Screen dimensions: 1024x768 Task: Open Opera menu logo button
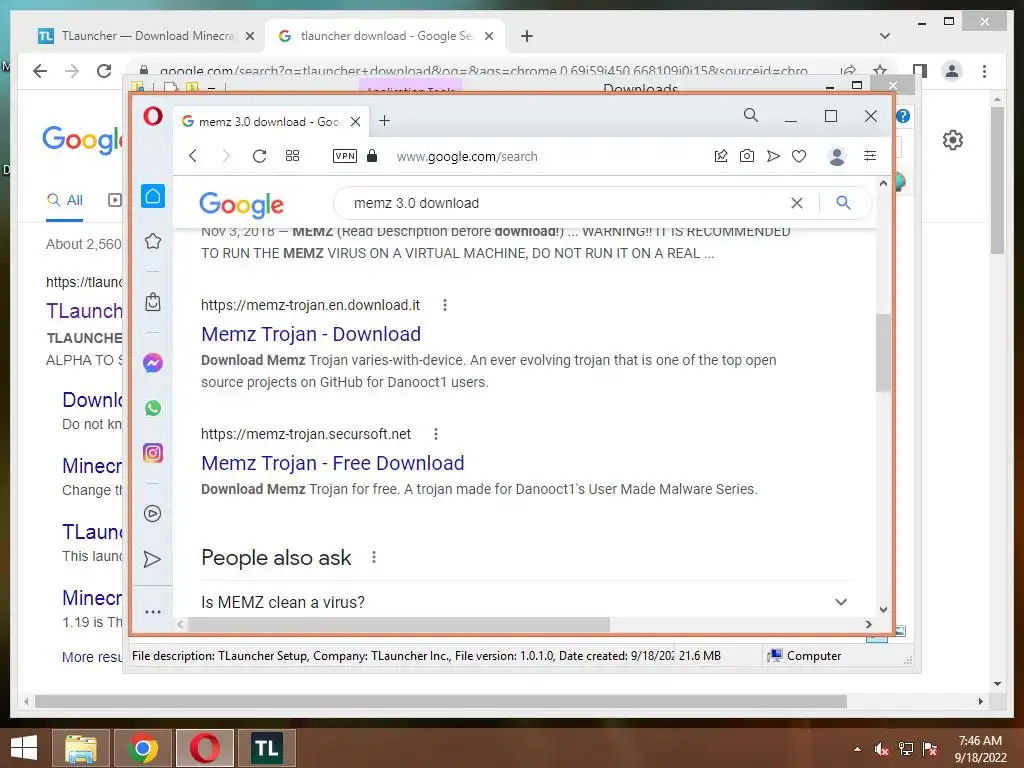(x=153, y=116)
